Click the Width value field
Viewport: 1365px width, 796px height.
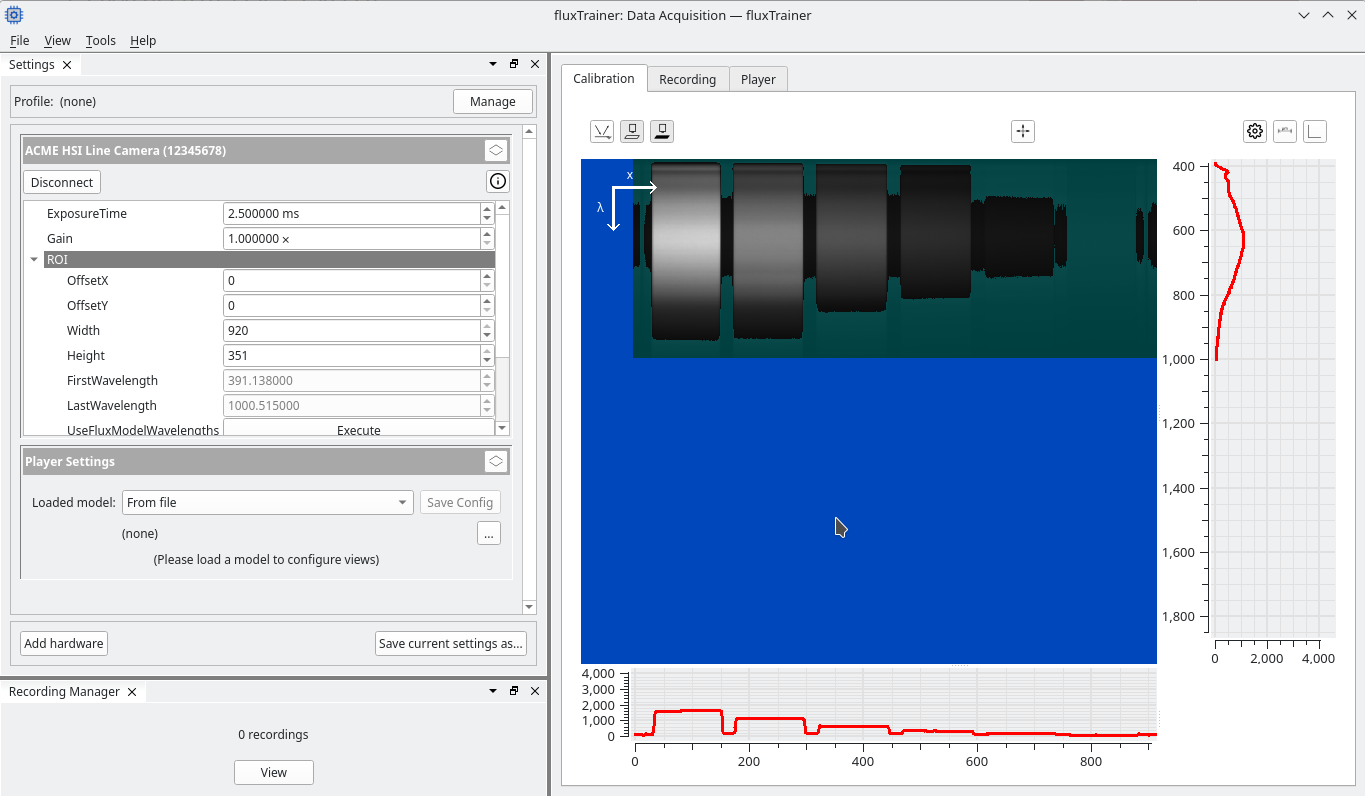(x=352, y=331)
